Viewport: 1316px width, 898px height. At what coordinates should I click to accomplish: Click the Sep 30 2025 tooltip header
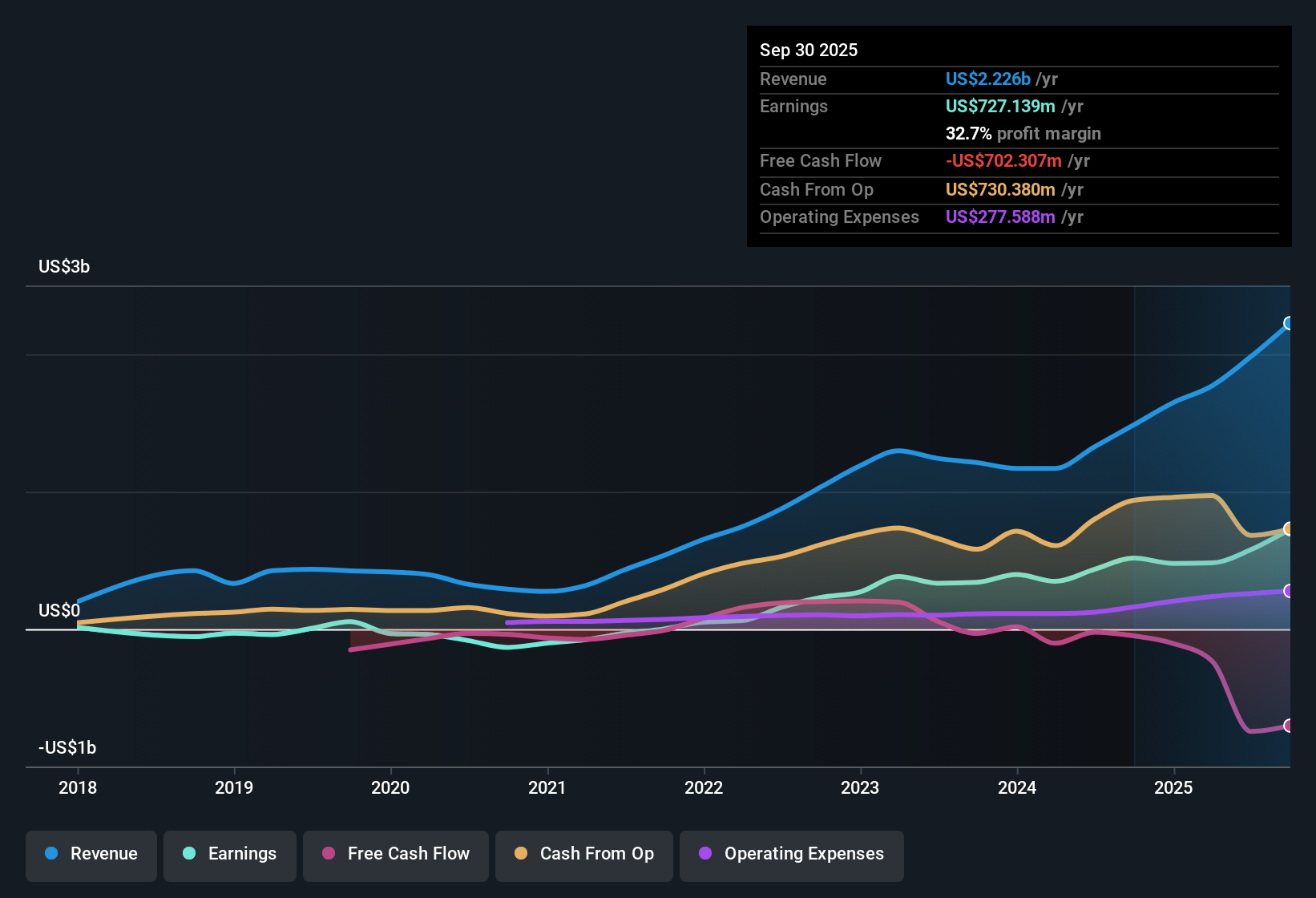809,50
